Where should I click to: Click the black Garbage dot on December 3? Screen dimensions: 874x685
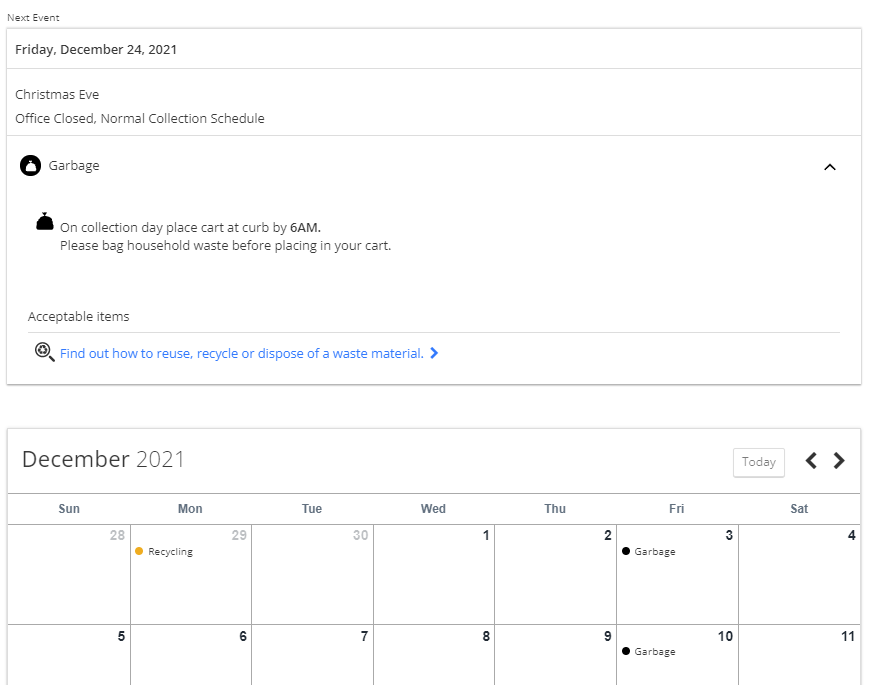point(626,551)
